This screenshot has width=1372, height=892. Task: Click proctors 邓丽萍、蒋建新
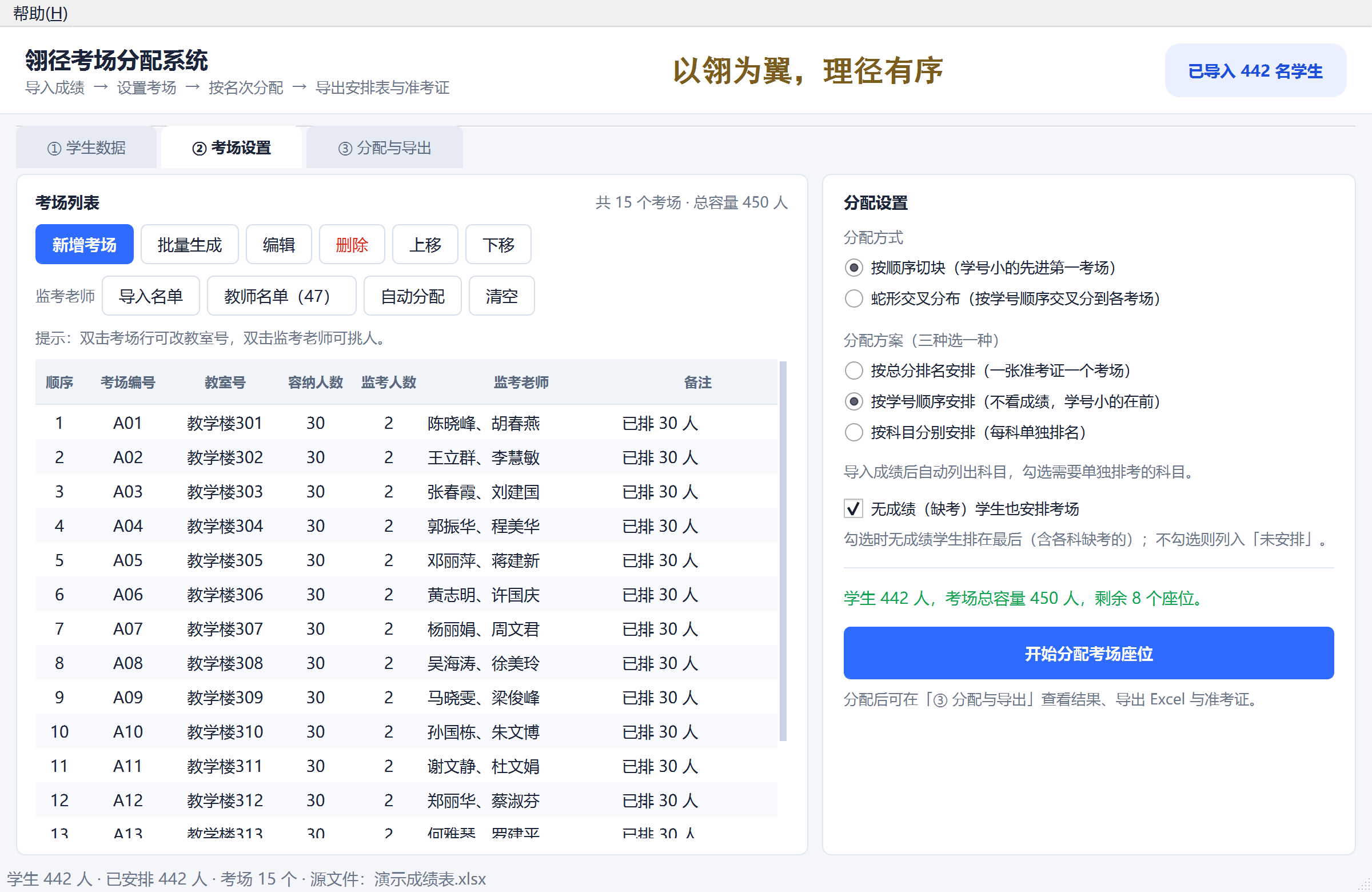click(484, 560)
